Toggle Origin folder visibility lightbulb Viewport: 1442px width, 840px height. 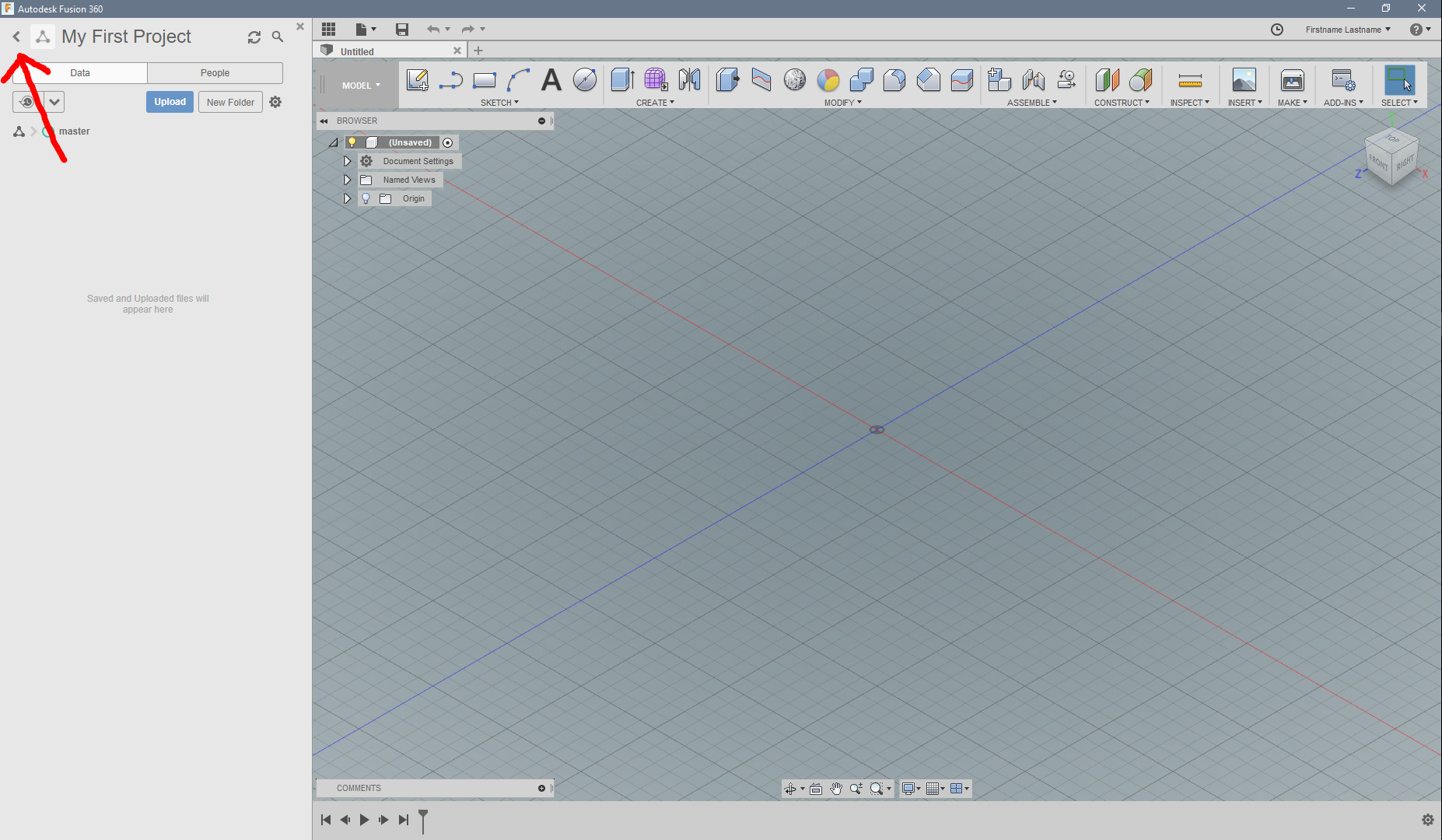(366, 198)
